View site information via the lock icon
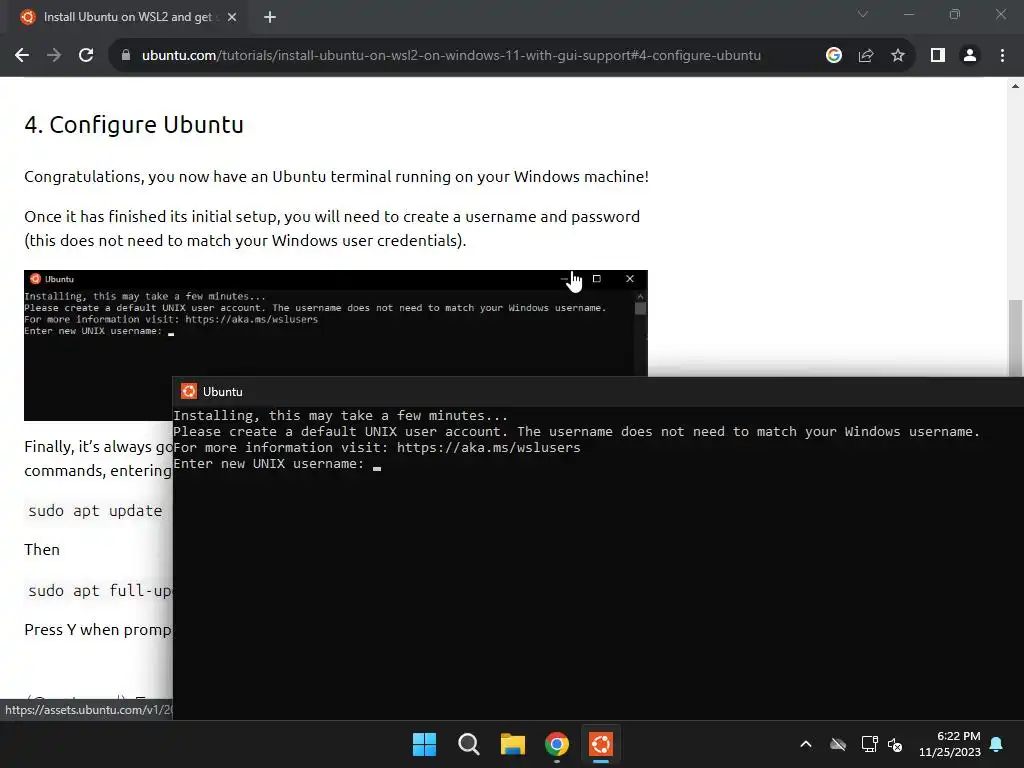The image size is (1024, 768). click(126, 56)
